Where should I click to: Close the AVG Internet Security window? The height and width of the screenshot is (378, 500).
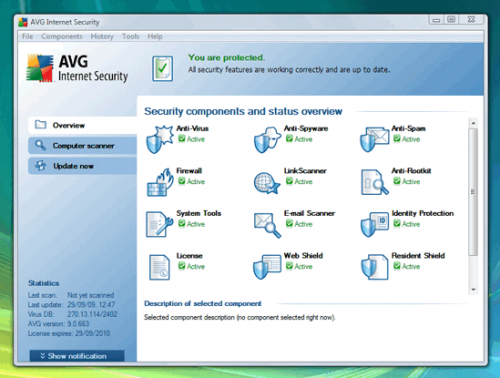click(x=471, y=20)
